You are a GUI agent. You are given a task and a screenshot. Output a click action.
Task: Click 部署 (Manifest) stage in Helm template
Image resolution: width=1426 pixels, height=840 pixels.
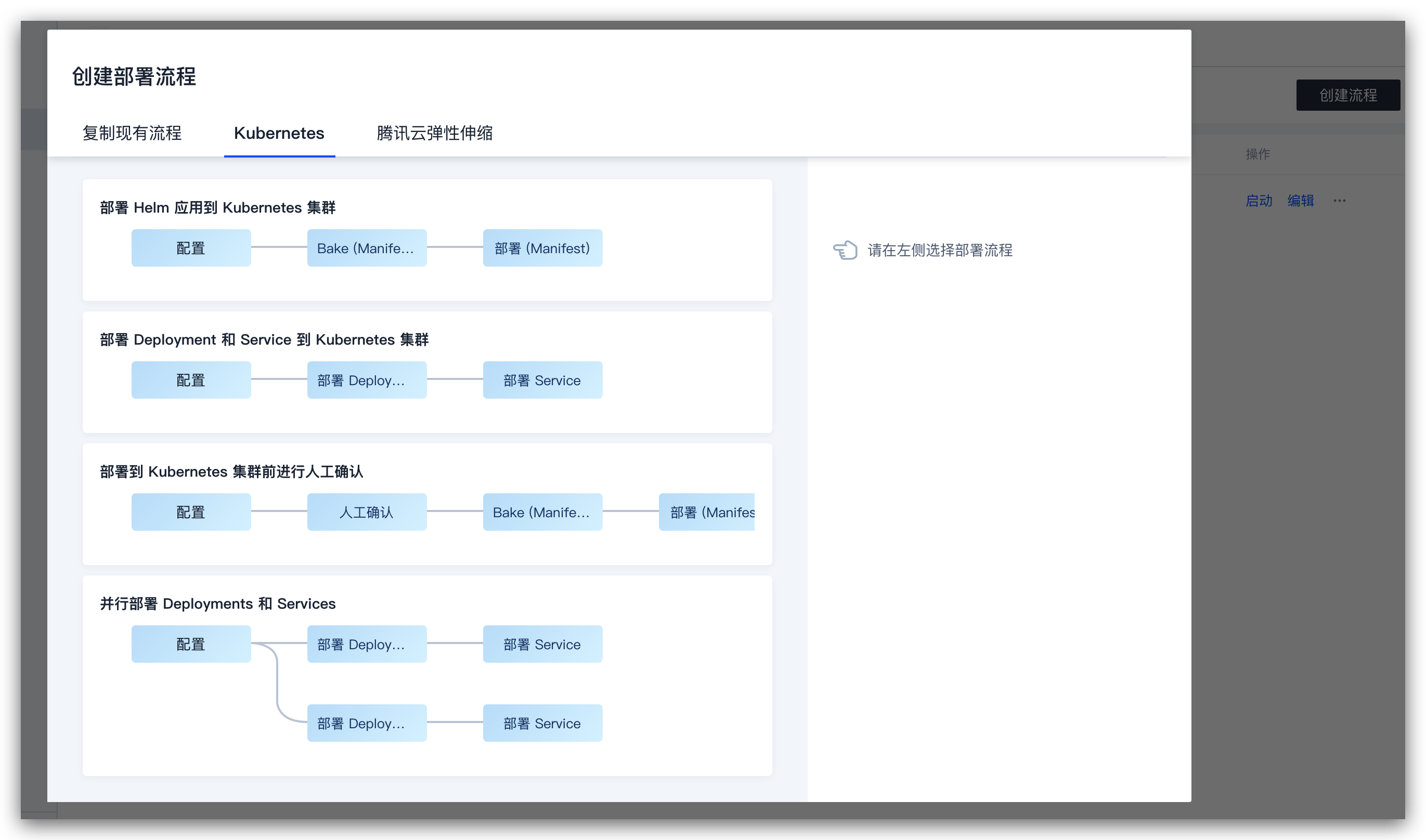pos(542,248)
